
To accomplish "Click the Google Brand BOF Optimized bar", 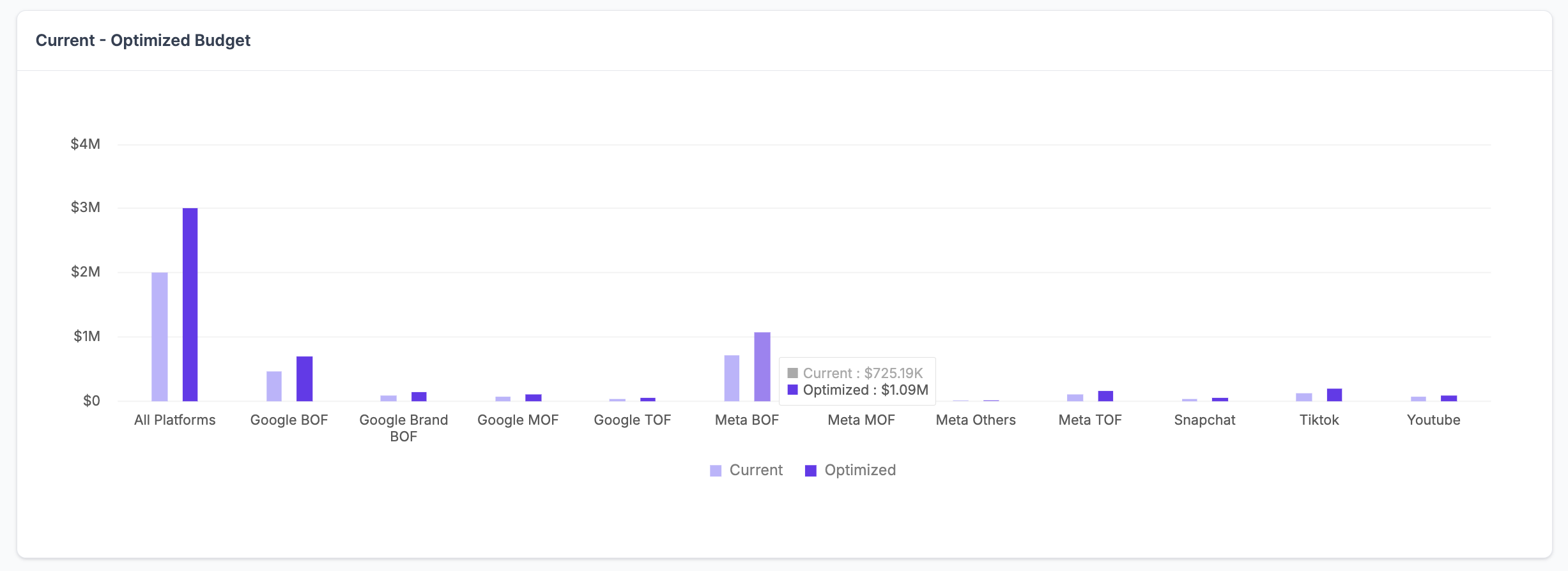I will coord(419,397).
